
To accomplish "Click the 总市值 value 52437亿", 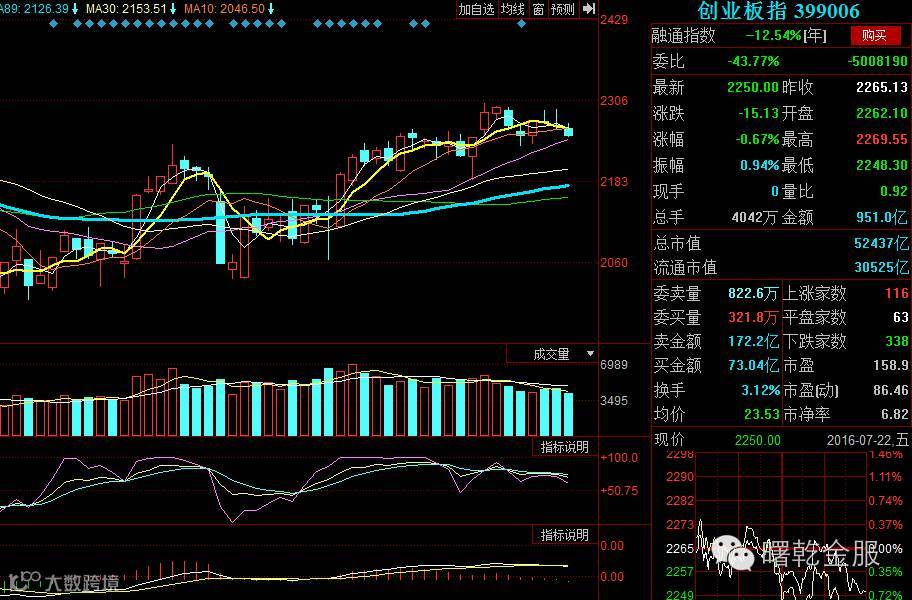I will (x=881, y=243).
